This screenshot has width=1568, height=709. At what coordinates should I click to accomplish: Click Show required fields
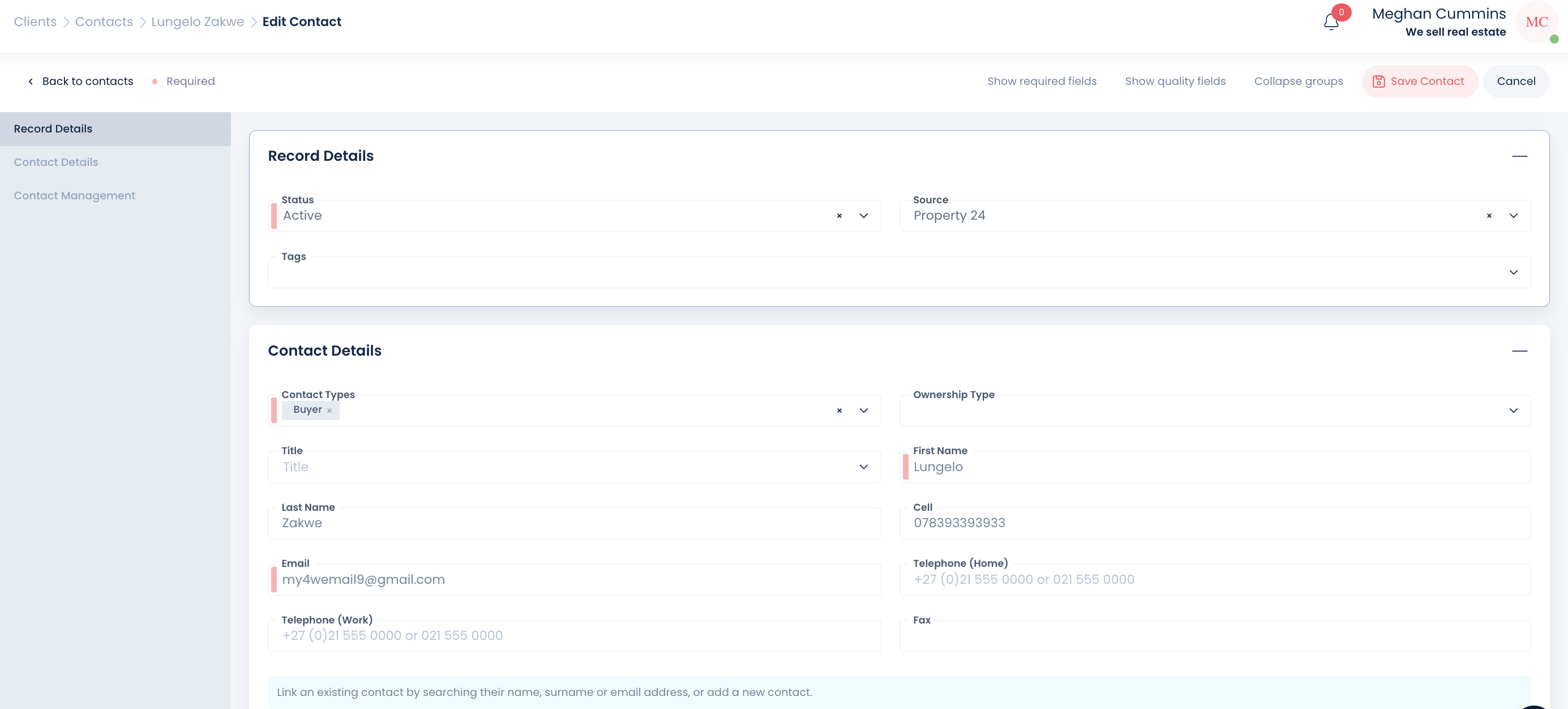1042,81
